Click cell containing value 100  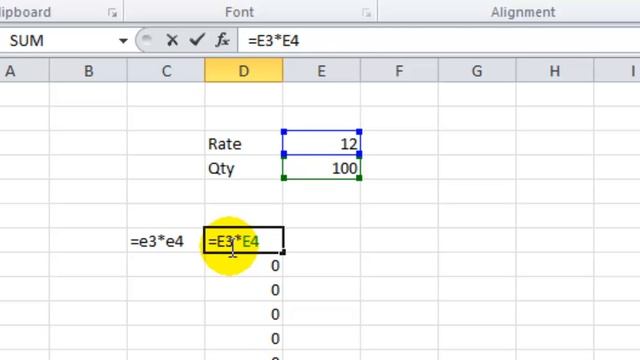[322, 168]
